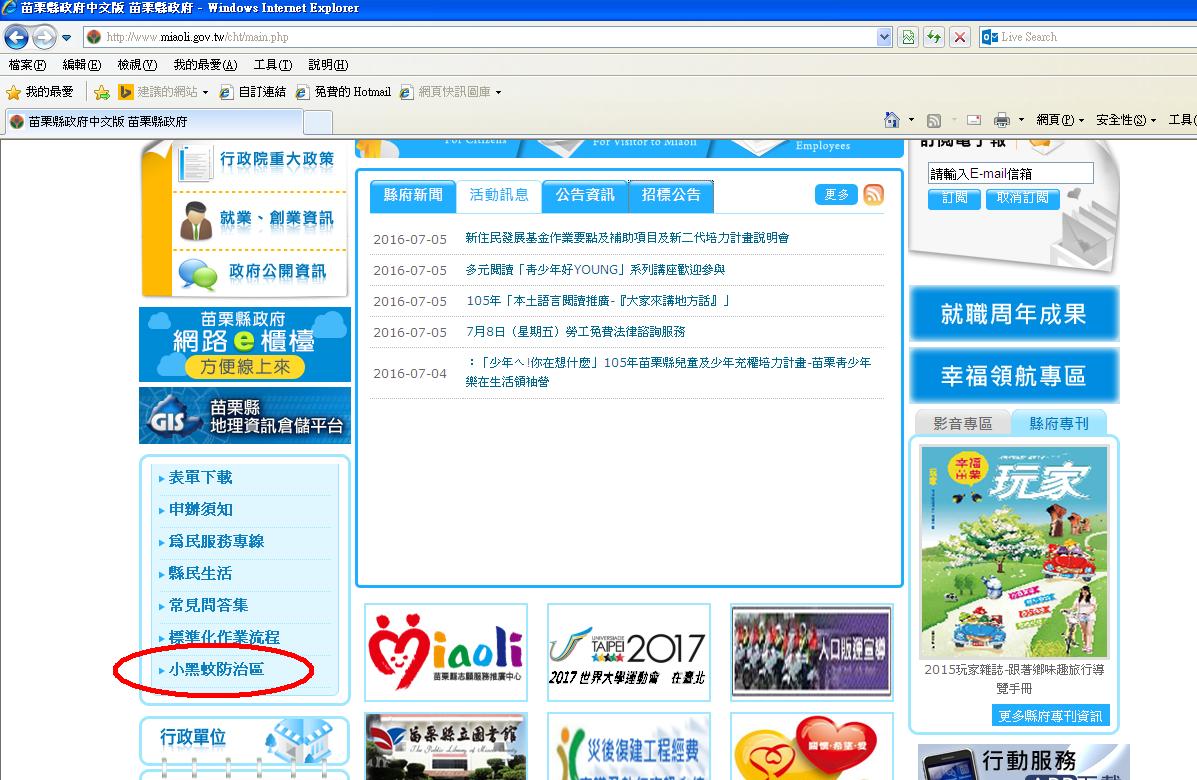The width and height of the screenshot is (1197, 780).
Task: Open the 安全性(S) dropdown menu
Action: 1125,120
